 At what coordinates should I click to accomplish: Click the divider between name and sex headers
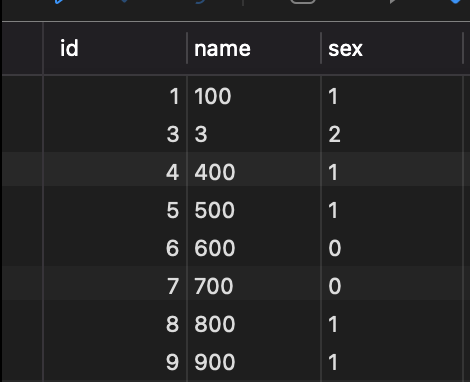point(321,48)
